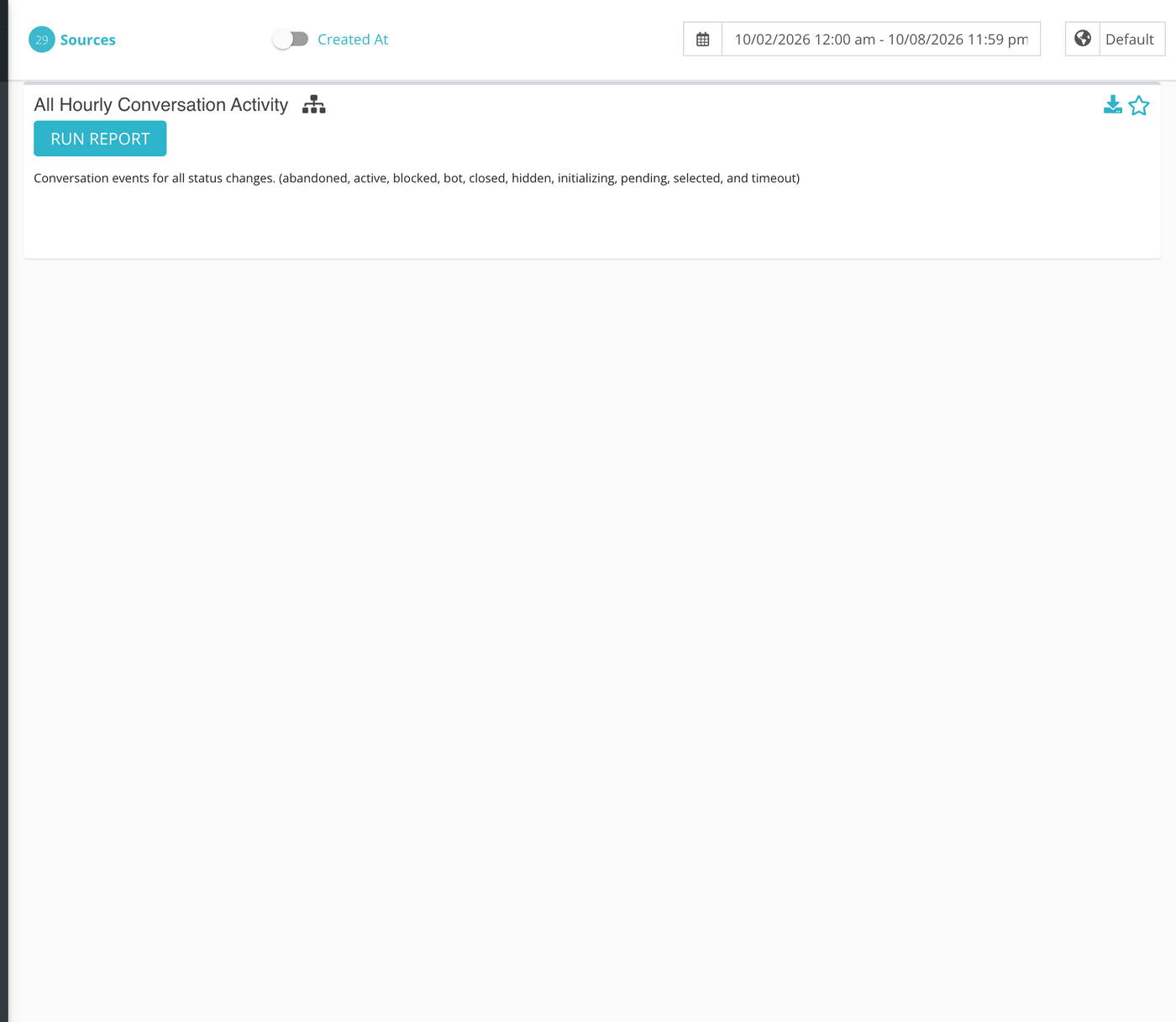Favorite the report using the star icon

(1139, 105)
